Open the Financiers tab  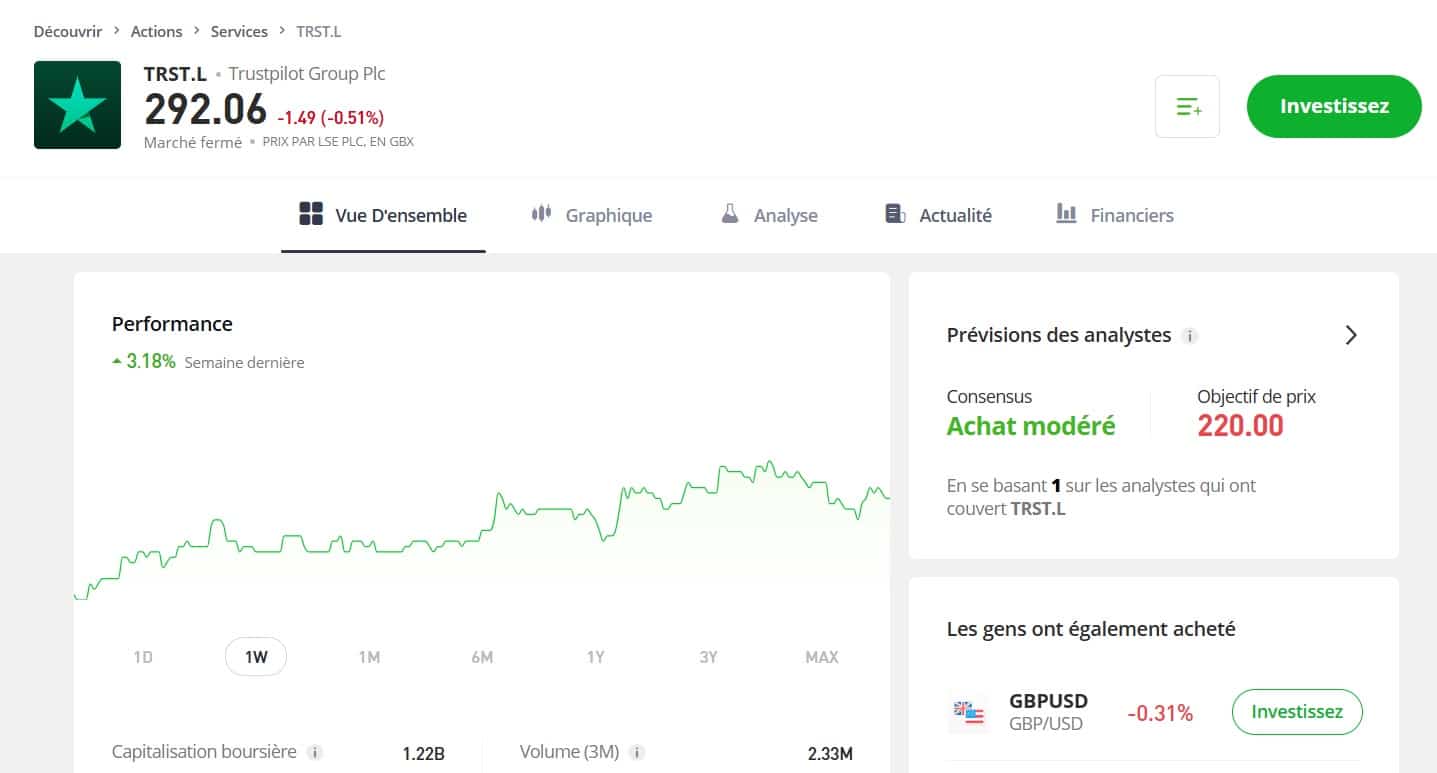[x=1115, y=215]
